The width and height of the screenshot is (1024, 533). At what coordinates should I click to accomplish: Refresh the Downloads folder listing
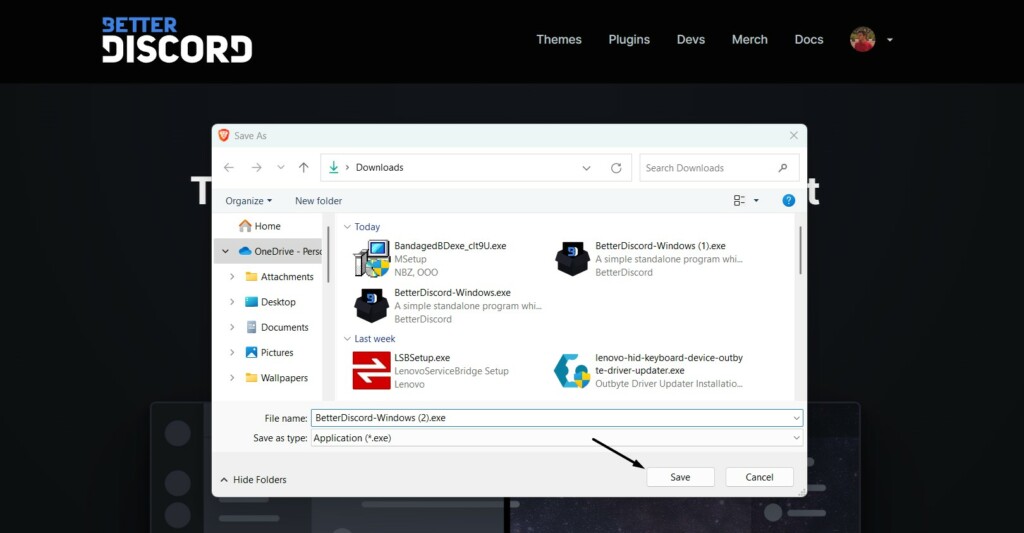coord(616,168)
